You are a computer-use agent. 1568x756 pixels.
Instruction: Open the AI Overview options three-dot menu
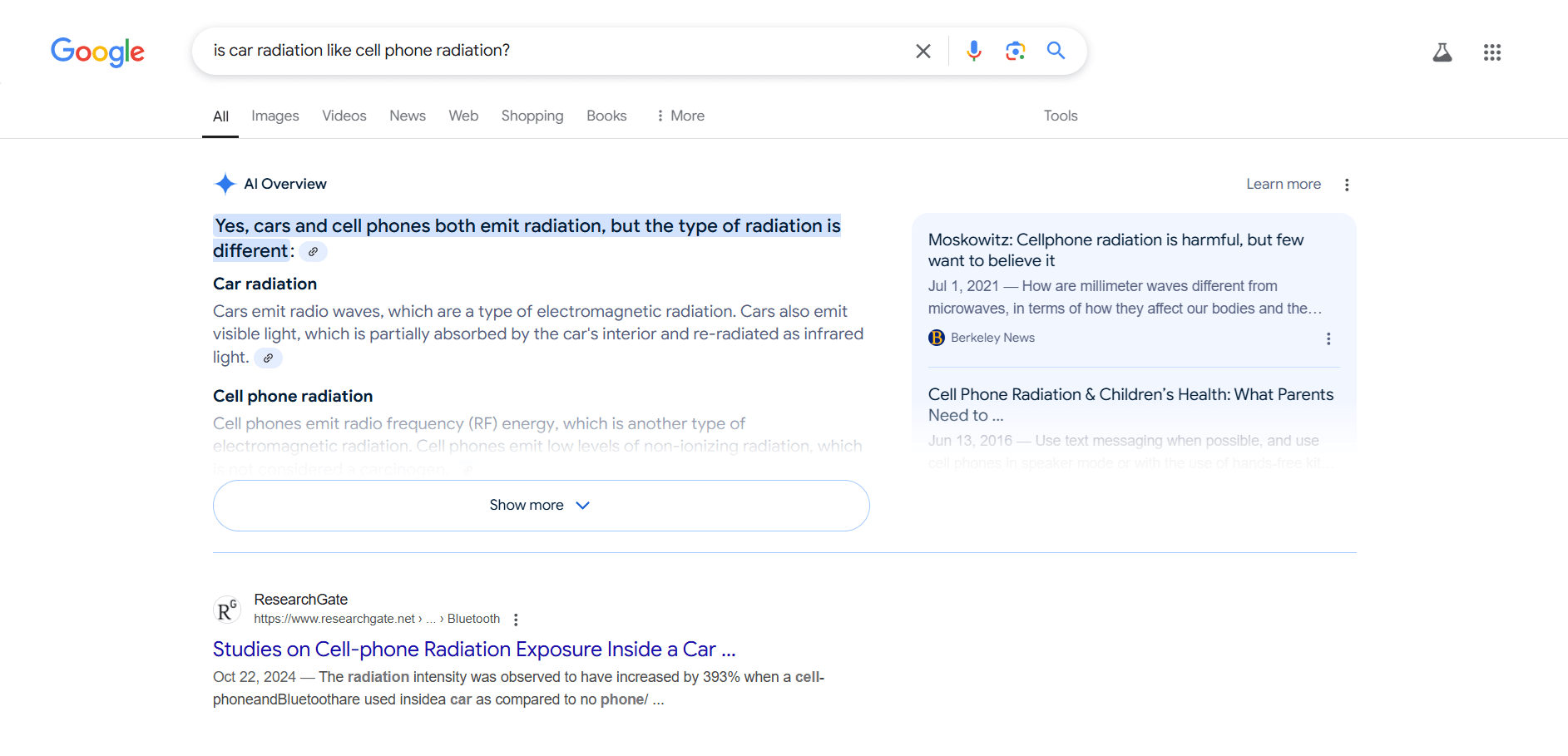point(1348,184)
